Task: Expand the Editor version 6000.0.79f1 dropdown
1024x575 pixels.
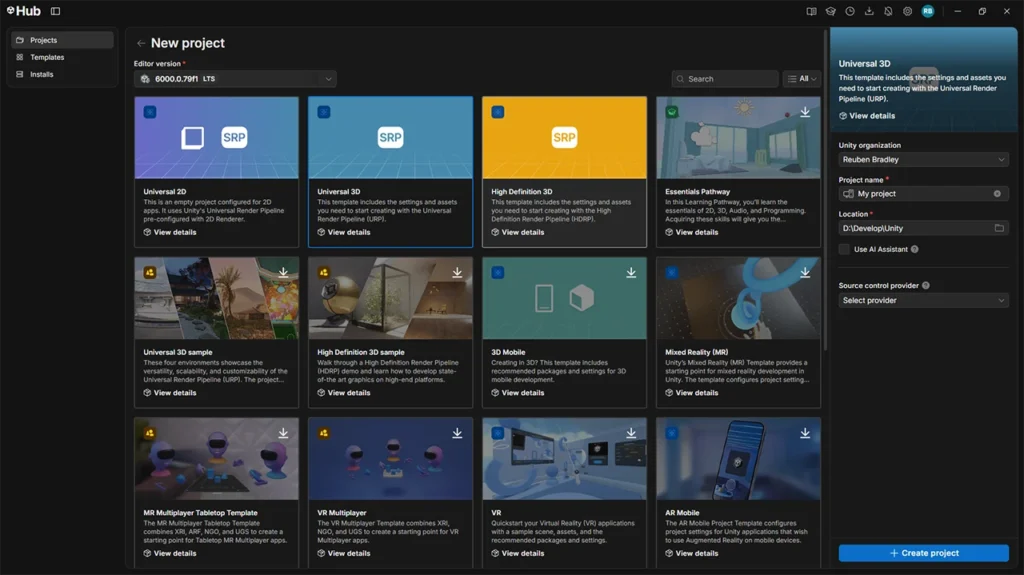Action: point(235,79)
